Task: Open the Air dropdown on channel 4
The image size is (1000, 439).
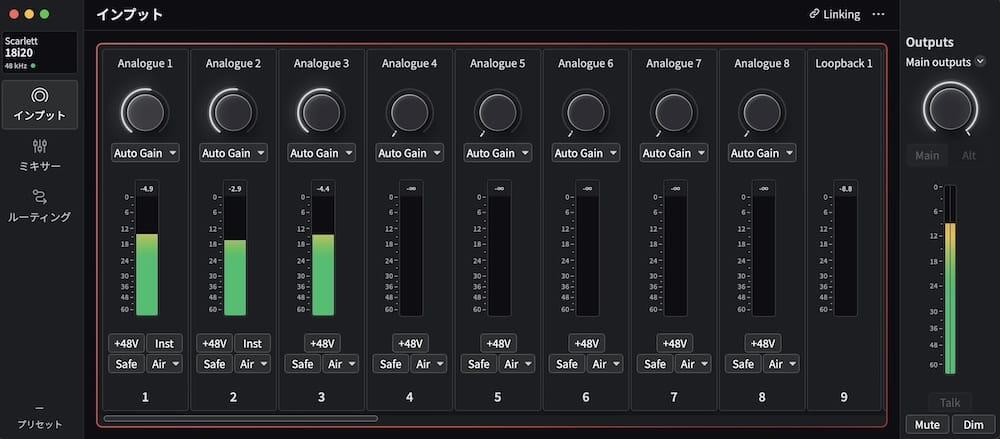Action: (x=429, y=364)
